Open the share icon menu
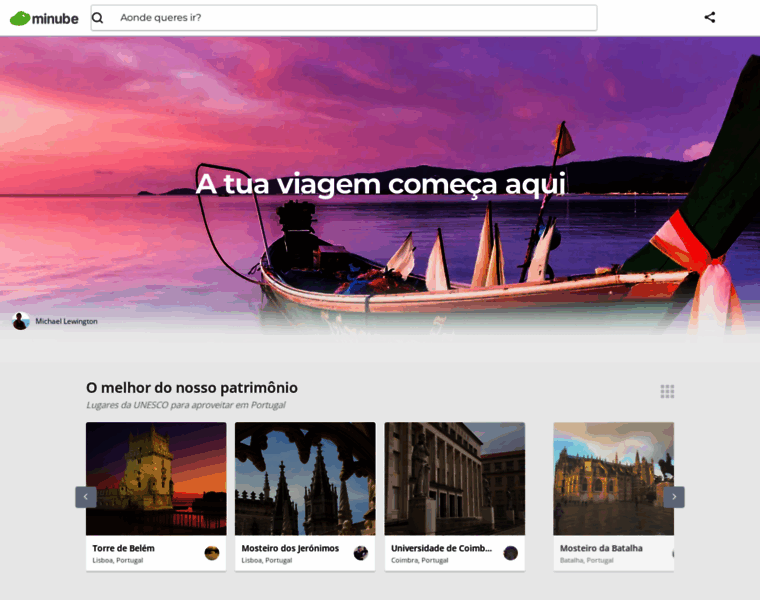The height and width of the screenshot is (600, 760). [710, 17]
